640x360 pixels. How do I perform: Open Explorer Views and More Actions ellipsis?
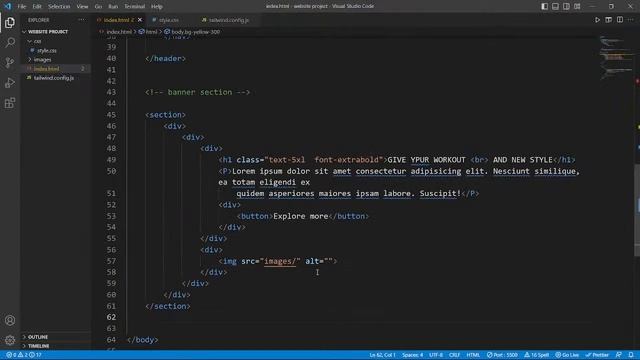pyautogui.click(x=82, y=20)
